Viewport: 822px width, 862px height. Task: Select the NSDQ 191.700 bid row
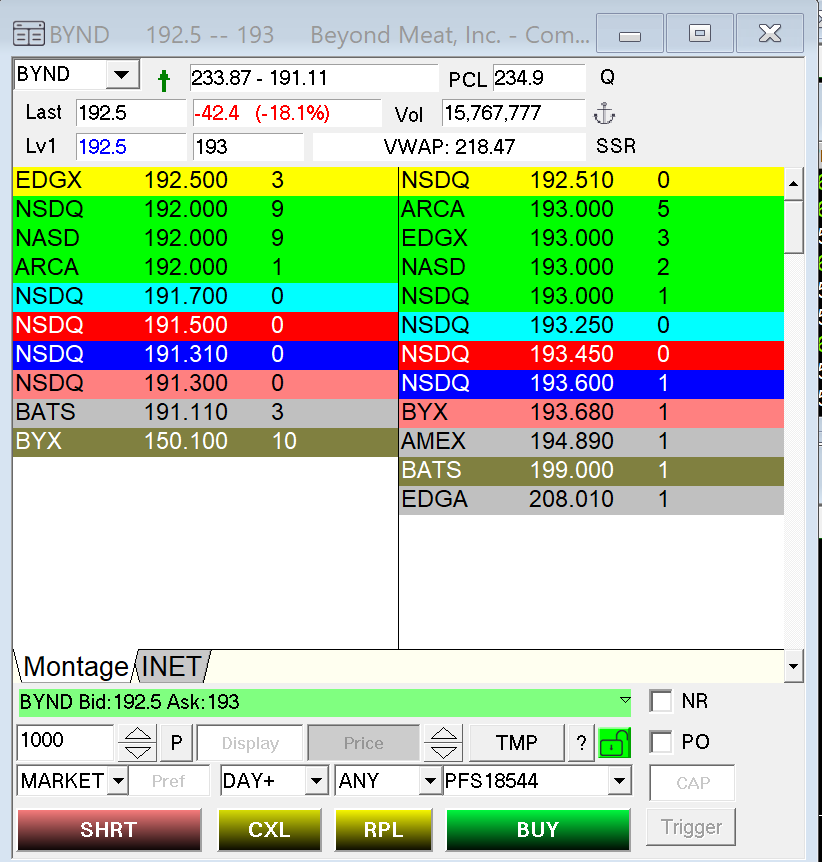(205, 296)
